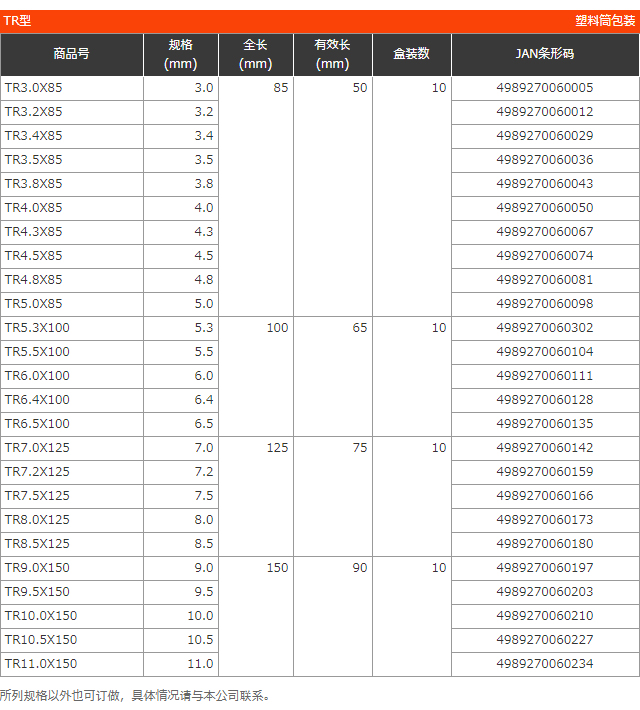Click the 盒装数 column header

click(411, 54)
